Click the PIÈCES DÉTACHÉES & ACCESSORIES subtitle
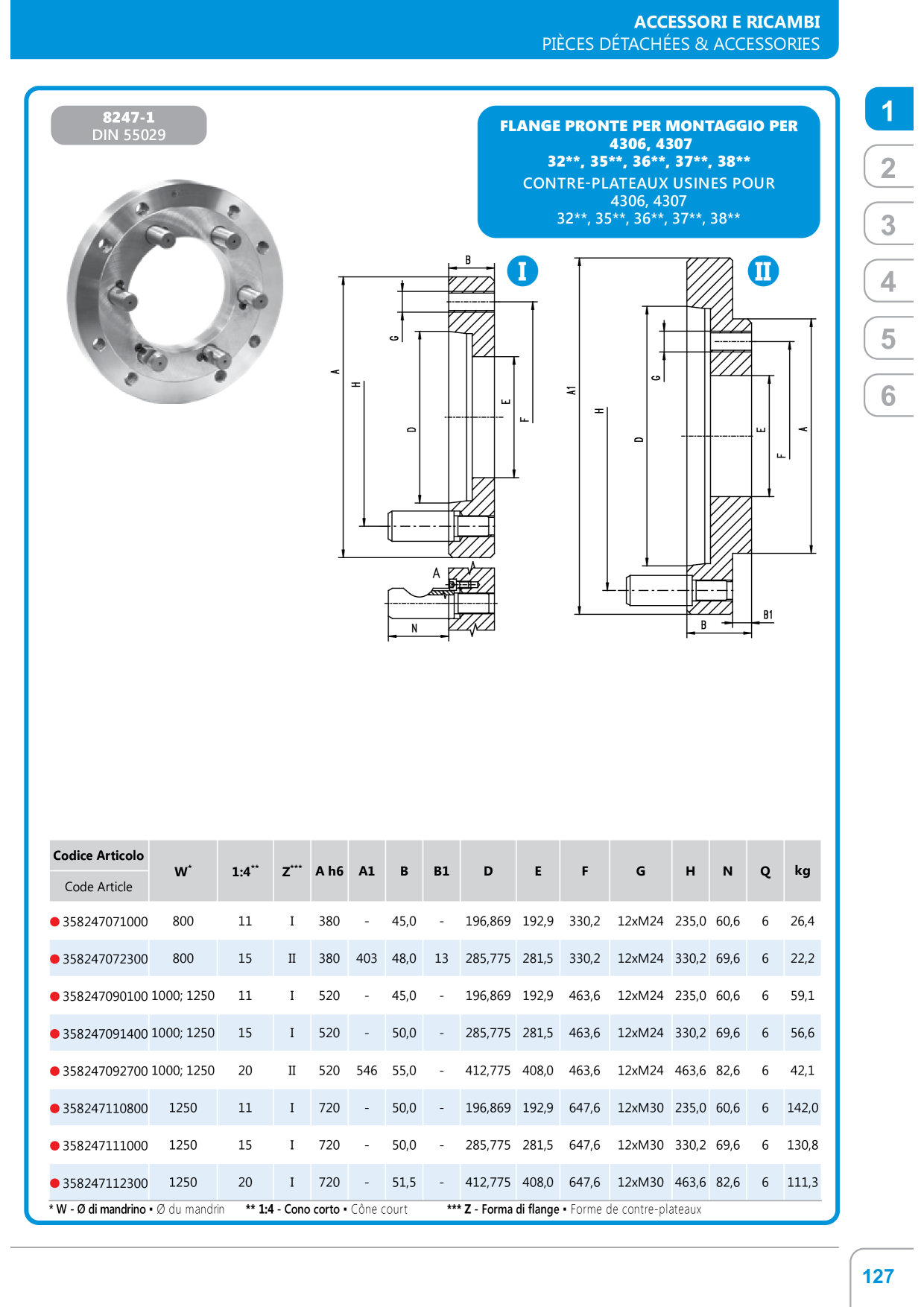This screenshot has height=1307, width=924. pyautogui.click(x=680, y=44)
